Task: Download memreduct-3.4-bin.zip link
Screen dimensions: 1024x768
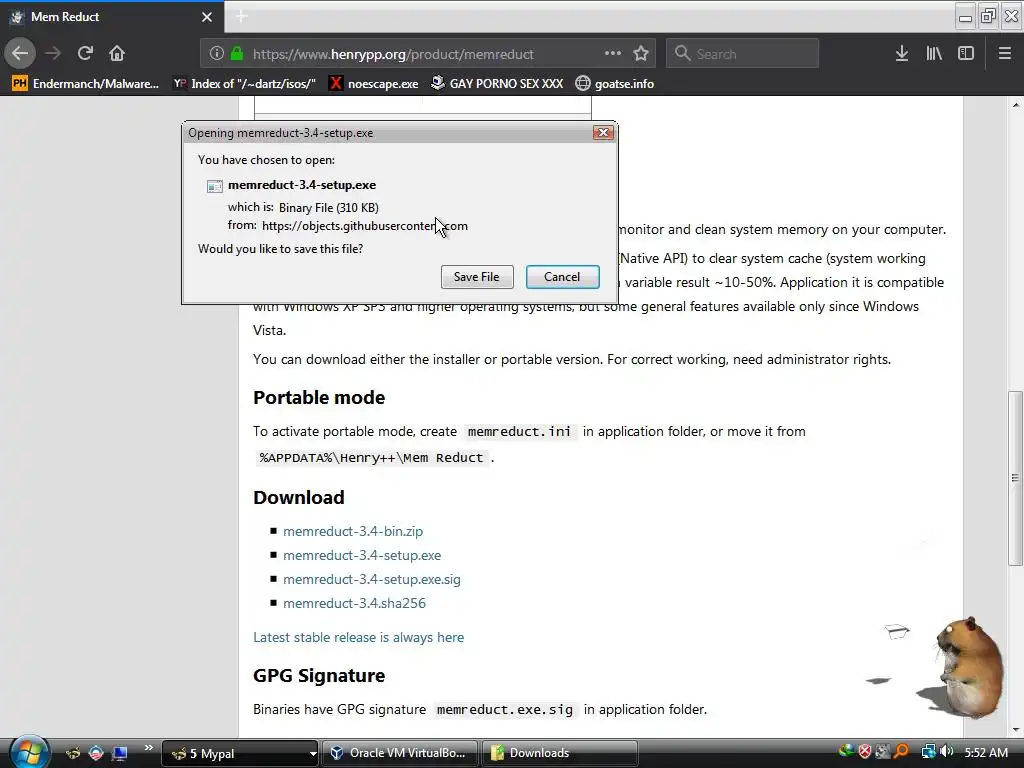Action: pyautogui.click(x=353, y=532)
